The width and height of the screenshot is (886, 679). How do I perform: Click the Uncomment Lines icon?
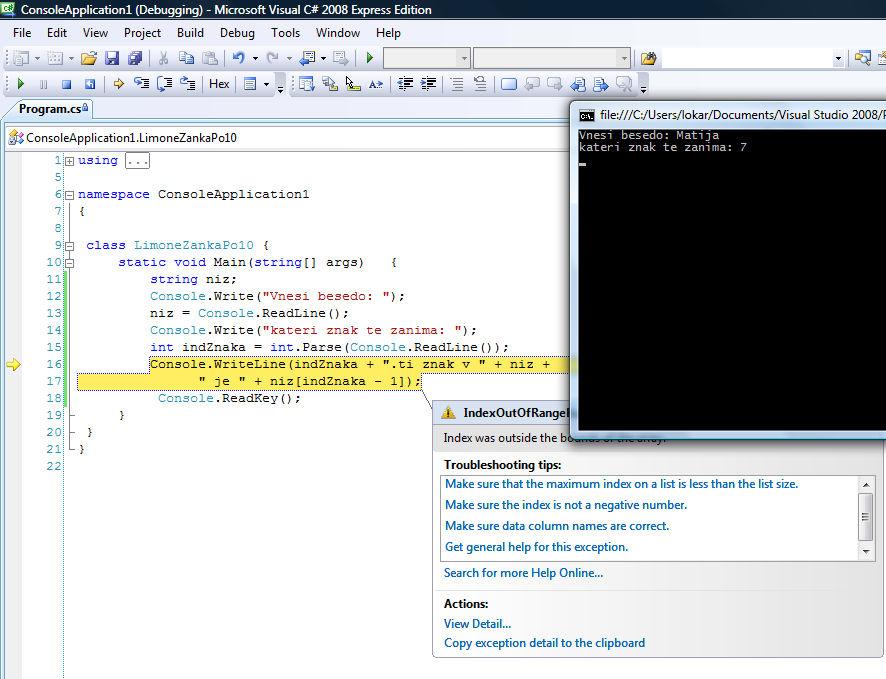pos(480,84)
